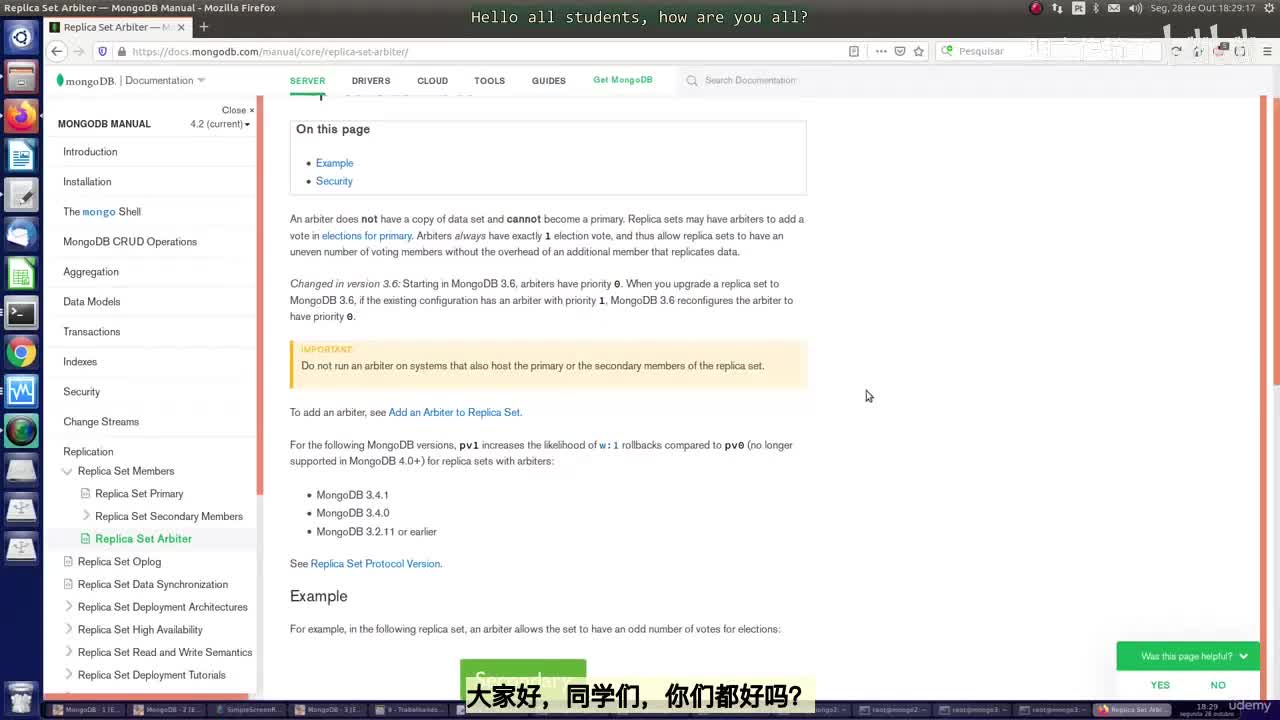Click the Firefox back arrow button
Screen dimensions: 1280x720
(57, 51)
